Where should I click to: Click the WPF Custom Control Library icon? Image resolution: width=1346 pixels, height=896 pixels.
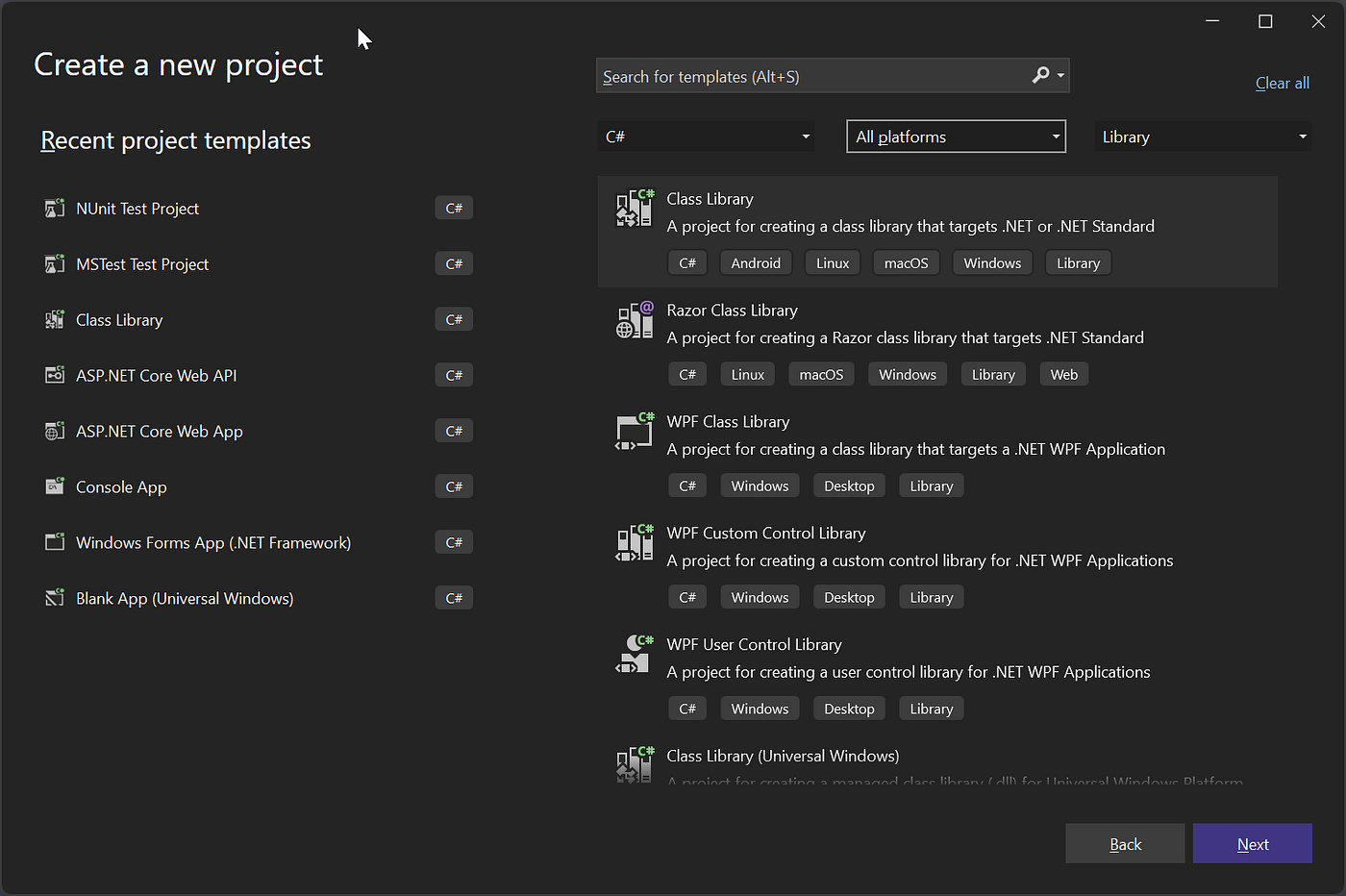point(635,542)
